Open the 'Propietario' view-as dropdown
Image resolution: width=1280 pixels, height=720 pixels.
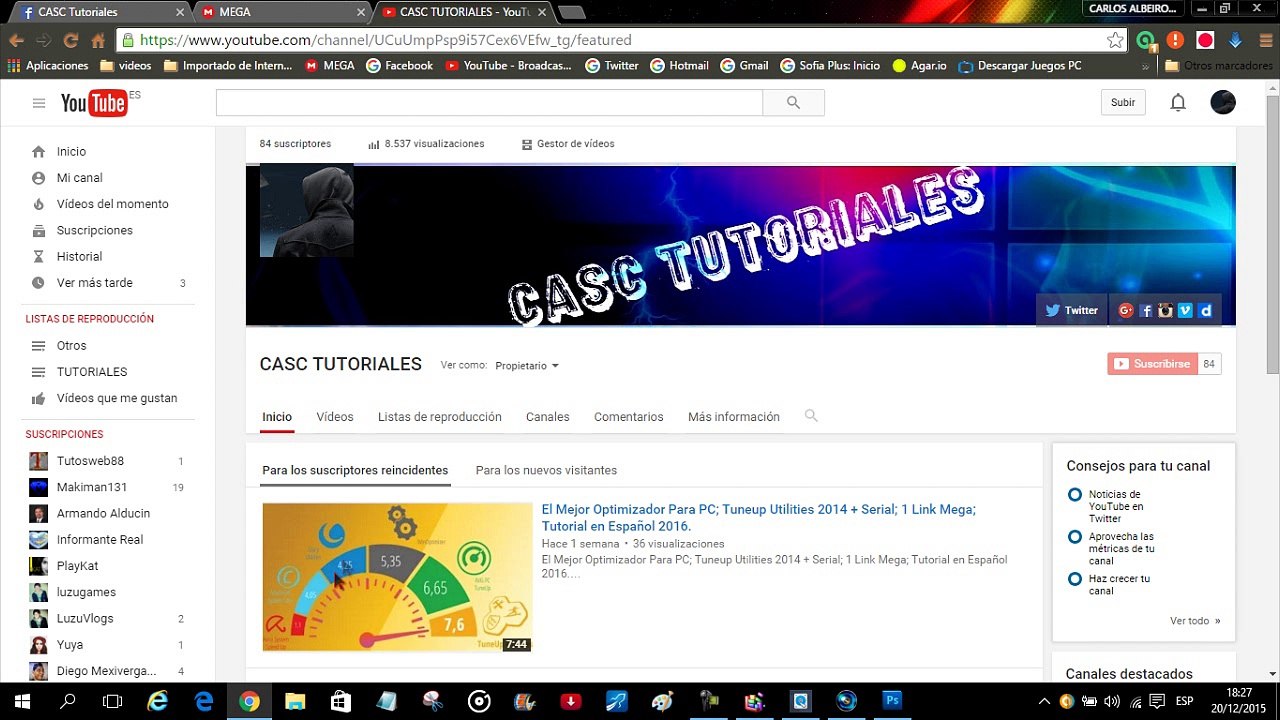(527, 366)
